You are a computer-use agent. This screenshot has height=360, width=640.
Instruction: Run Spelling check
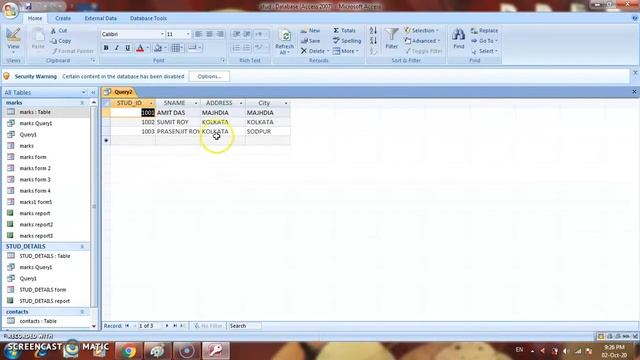pyautogui.click(x=347, y=41)
